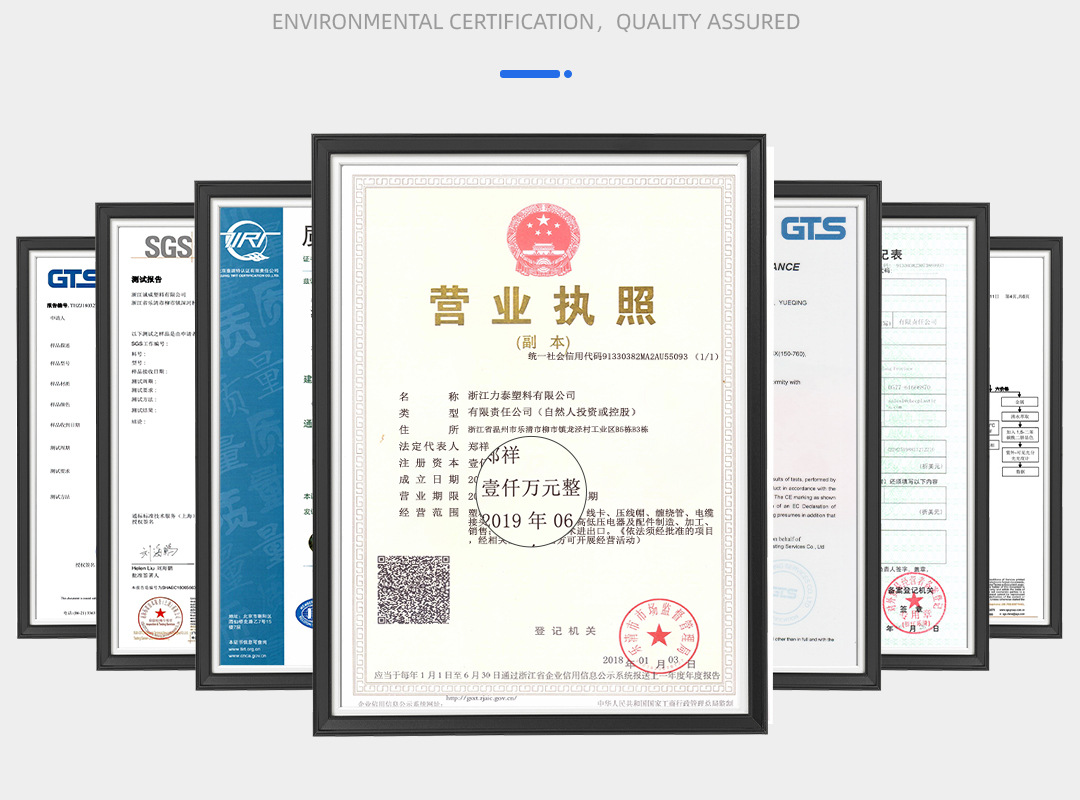Click the GTS logo on right certificate
This screenshot has width=1080, height=800.
pyautogui.click(x=813, y=228)
